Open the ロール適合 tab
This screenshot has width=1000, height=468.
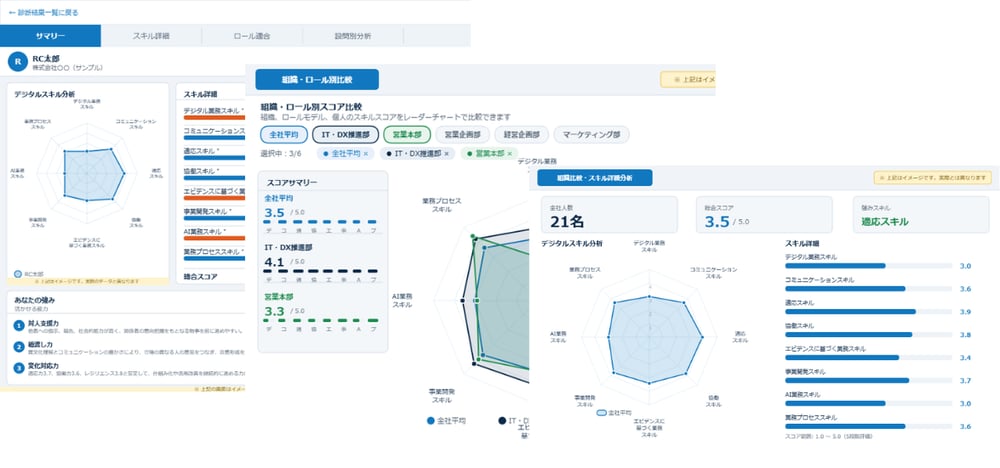click(x=252, y=36)
